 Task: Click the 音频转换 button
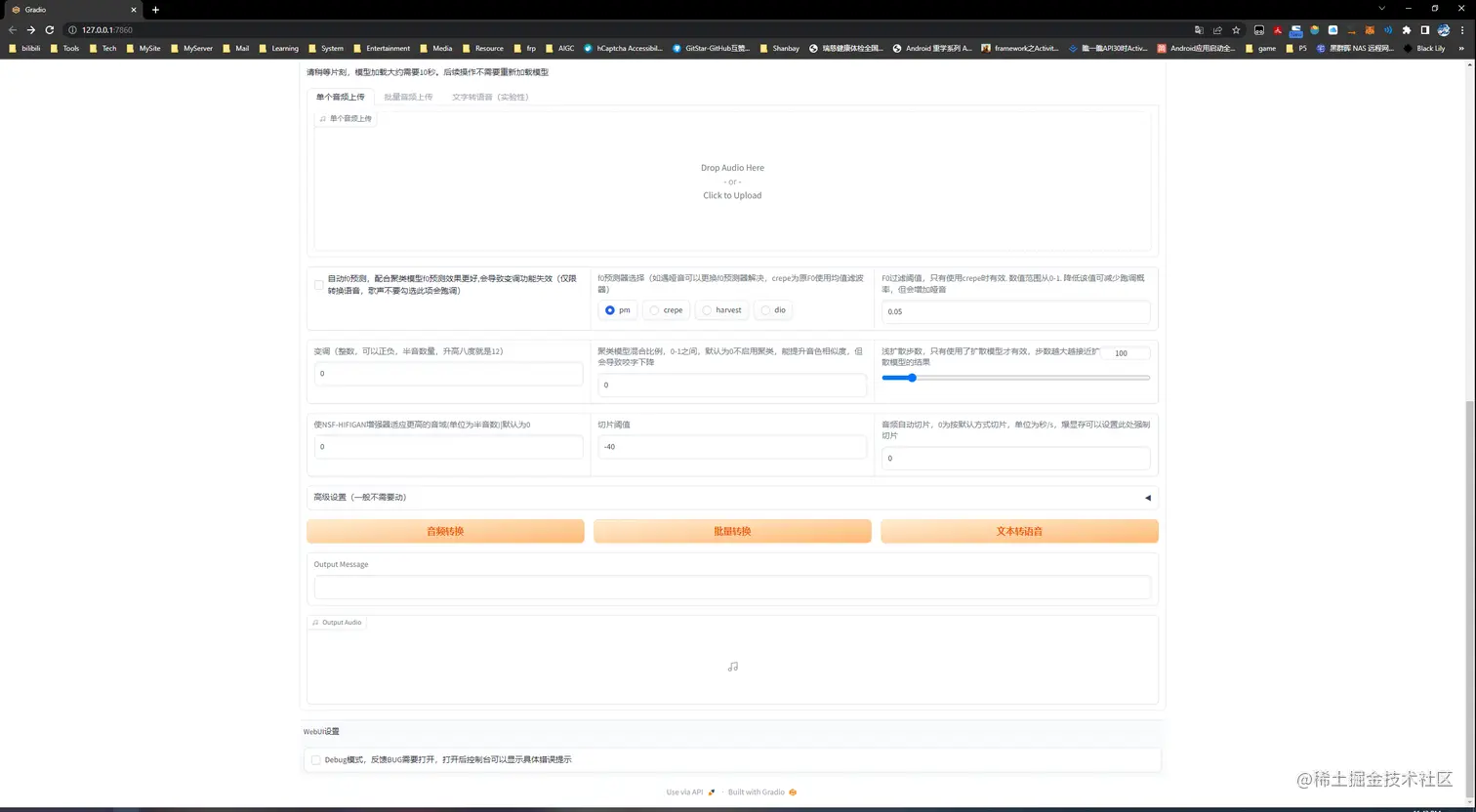click(x=445, y=531)
